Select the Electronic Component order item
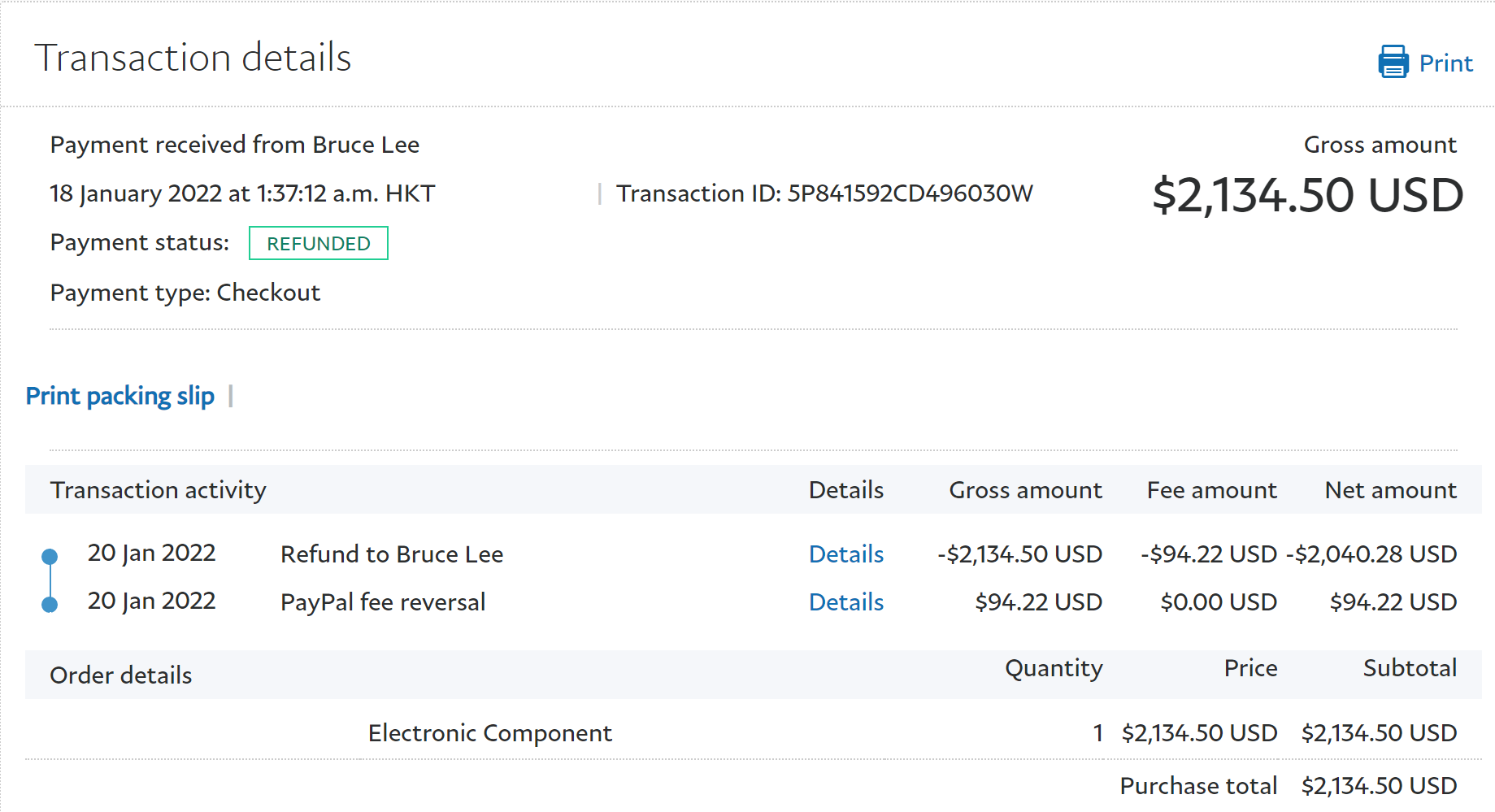 point(489,733)
